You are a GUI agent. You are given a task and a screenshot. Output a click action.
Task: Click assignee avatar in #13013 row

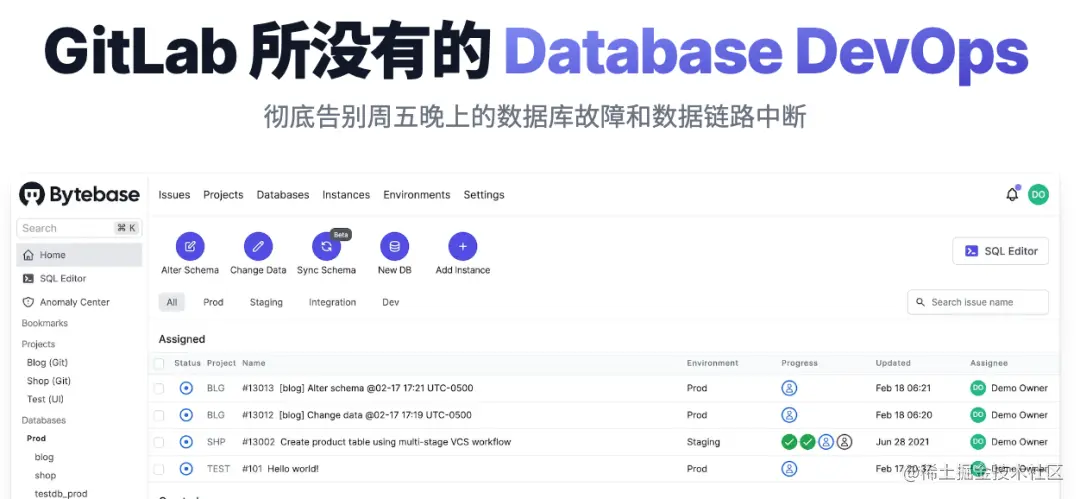(978, 388)
